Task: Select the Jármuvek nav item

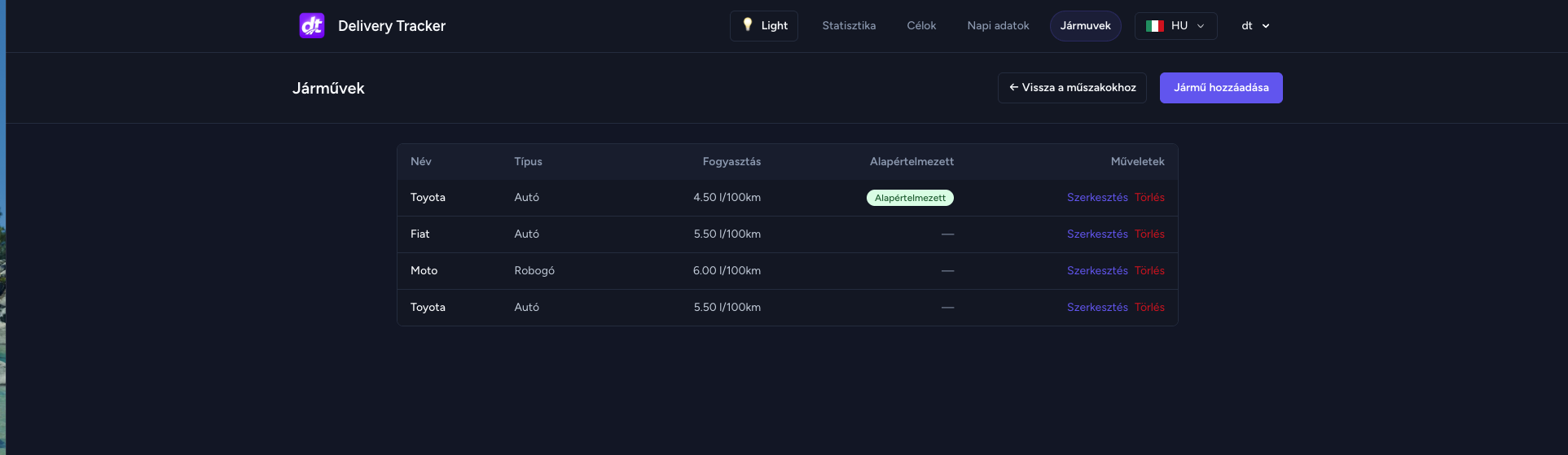Action: [1085, 26]
